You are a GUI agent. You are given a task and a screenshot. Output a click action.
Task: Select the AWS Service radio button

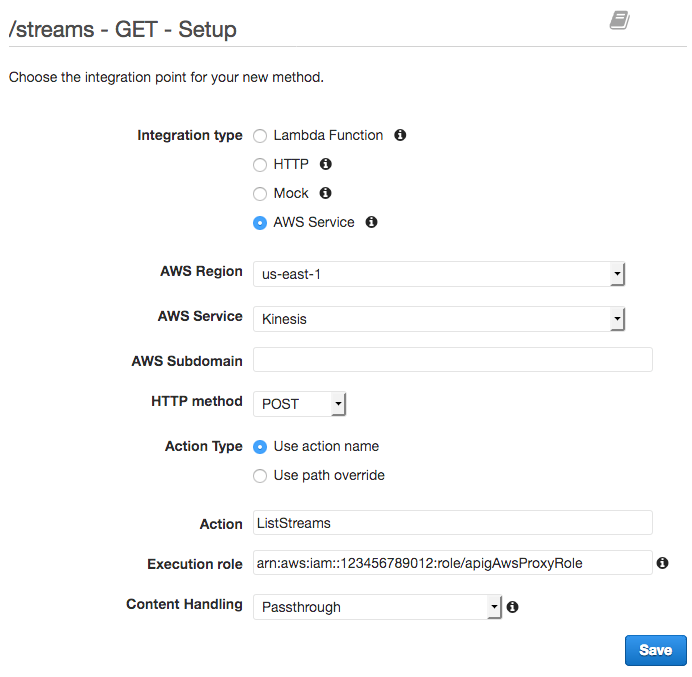(x=260, y=223)
